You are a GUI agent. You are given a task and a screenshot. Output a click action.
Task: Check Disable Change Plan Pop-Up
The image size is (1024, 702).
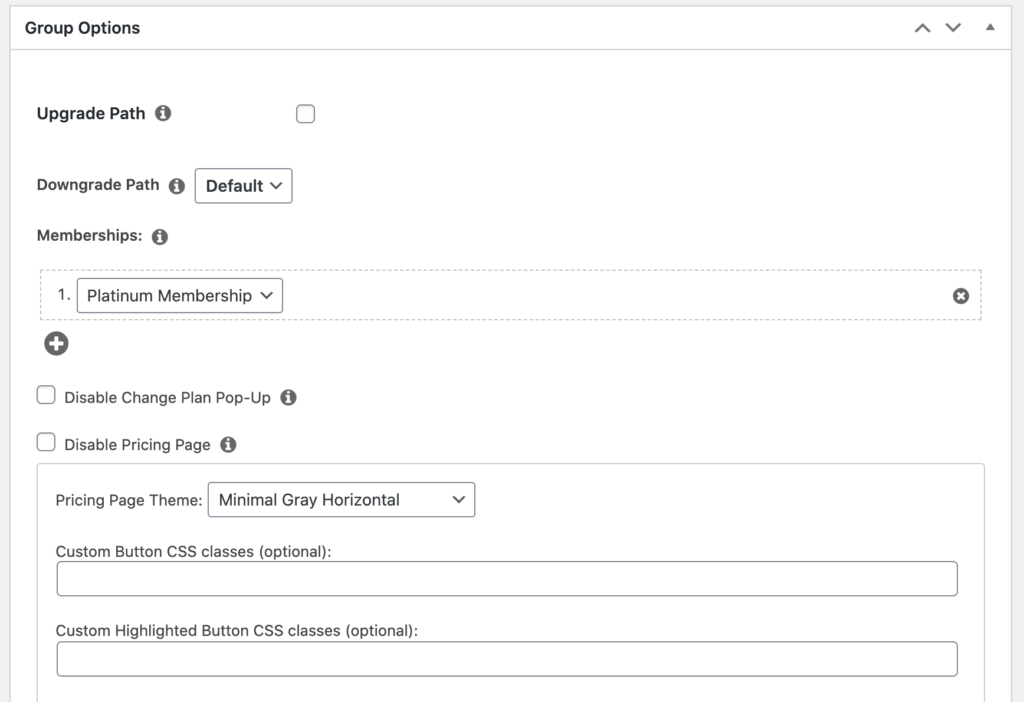[46, 396]
